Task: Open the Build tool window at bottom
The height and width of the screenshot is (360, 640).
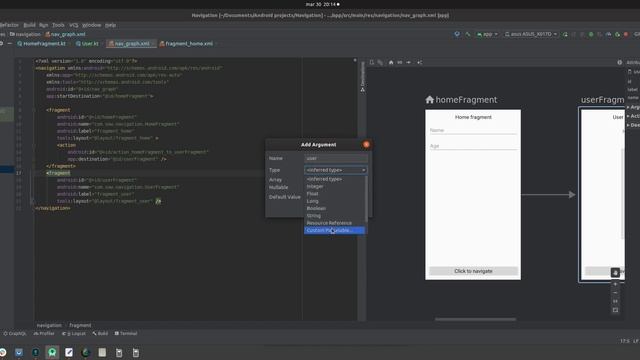Action: point(100,333)
